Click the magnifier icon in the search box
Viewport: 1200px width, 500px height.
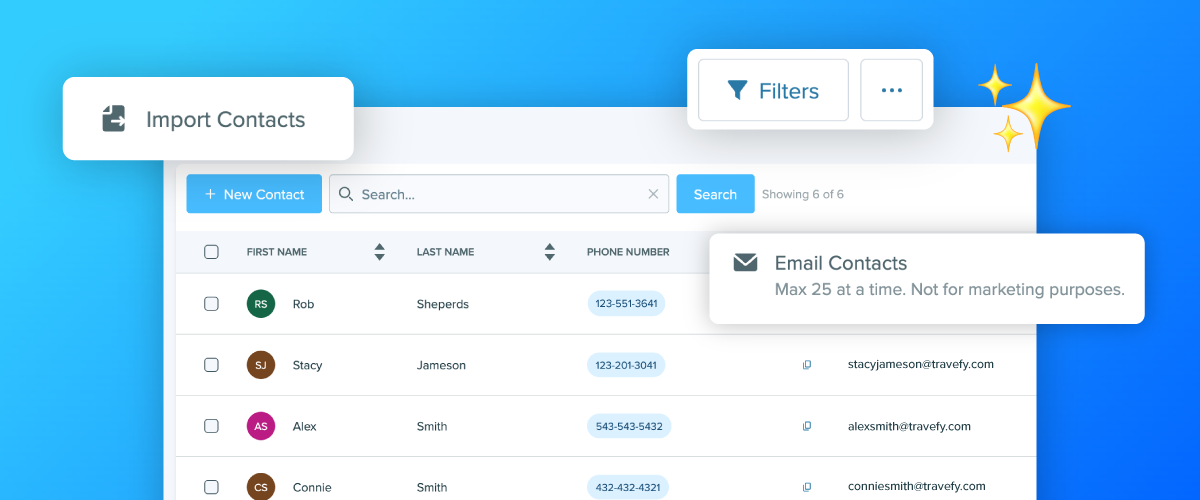pyautogui.click(x=346, y=194)
